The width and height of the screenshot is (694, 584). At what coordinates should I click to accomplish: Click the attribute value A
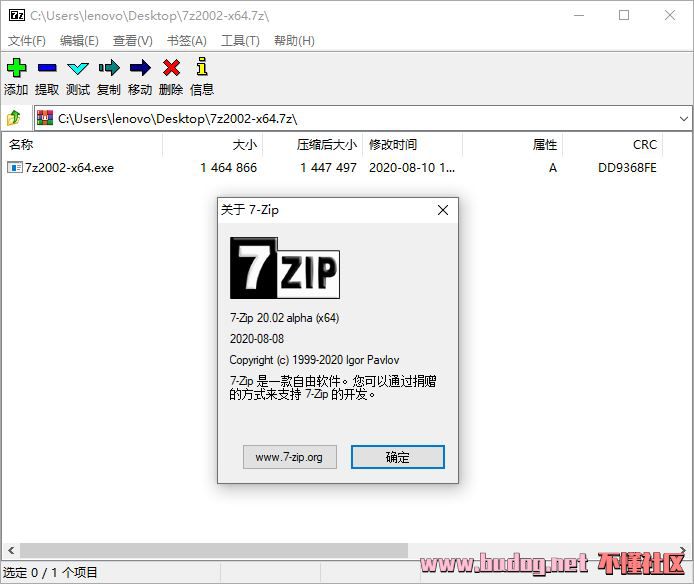(553, 168)
